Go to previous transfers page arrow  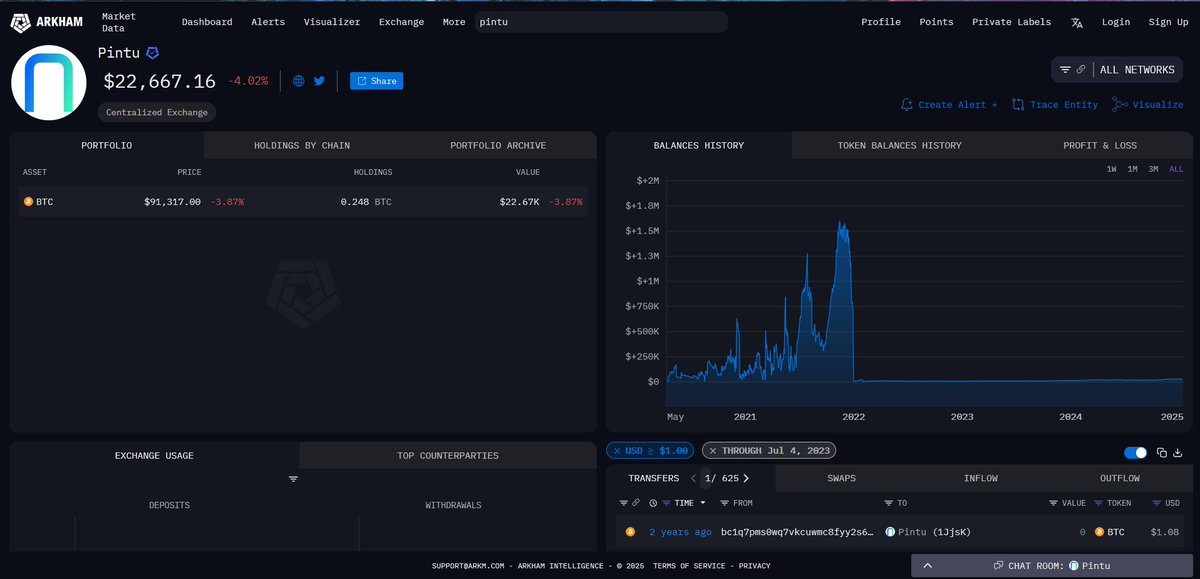tap(694, 478)
